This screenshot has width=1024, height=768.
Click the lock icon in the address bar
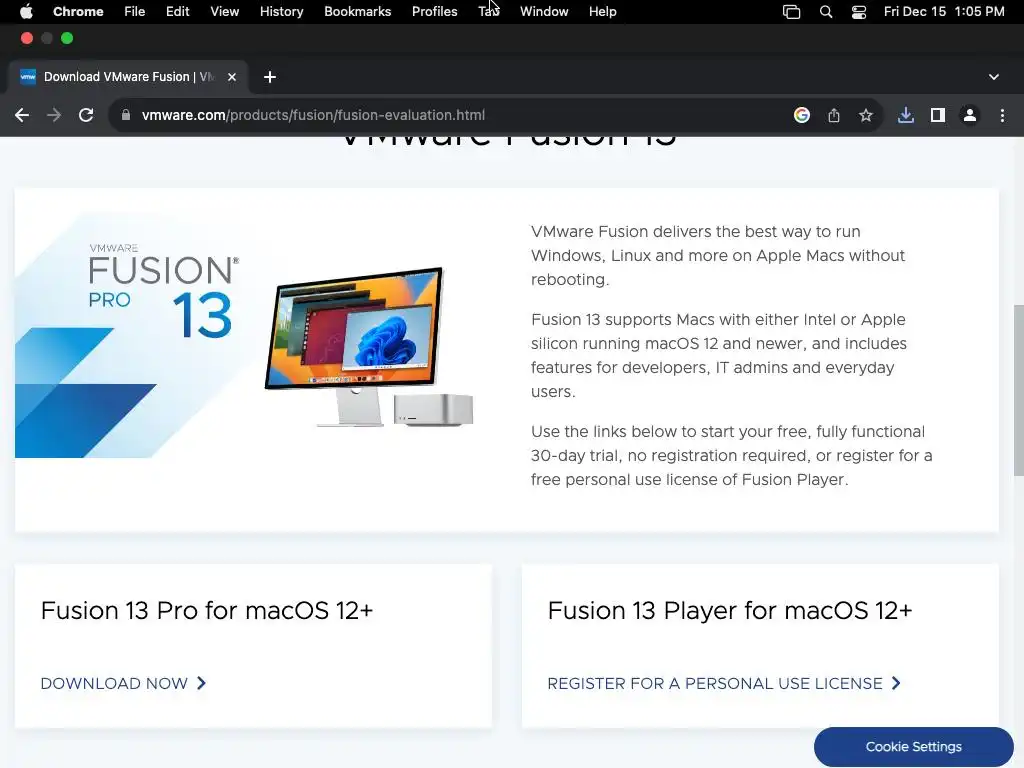pyautogui.click(x=126, y=115)
